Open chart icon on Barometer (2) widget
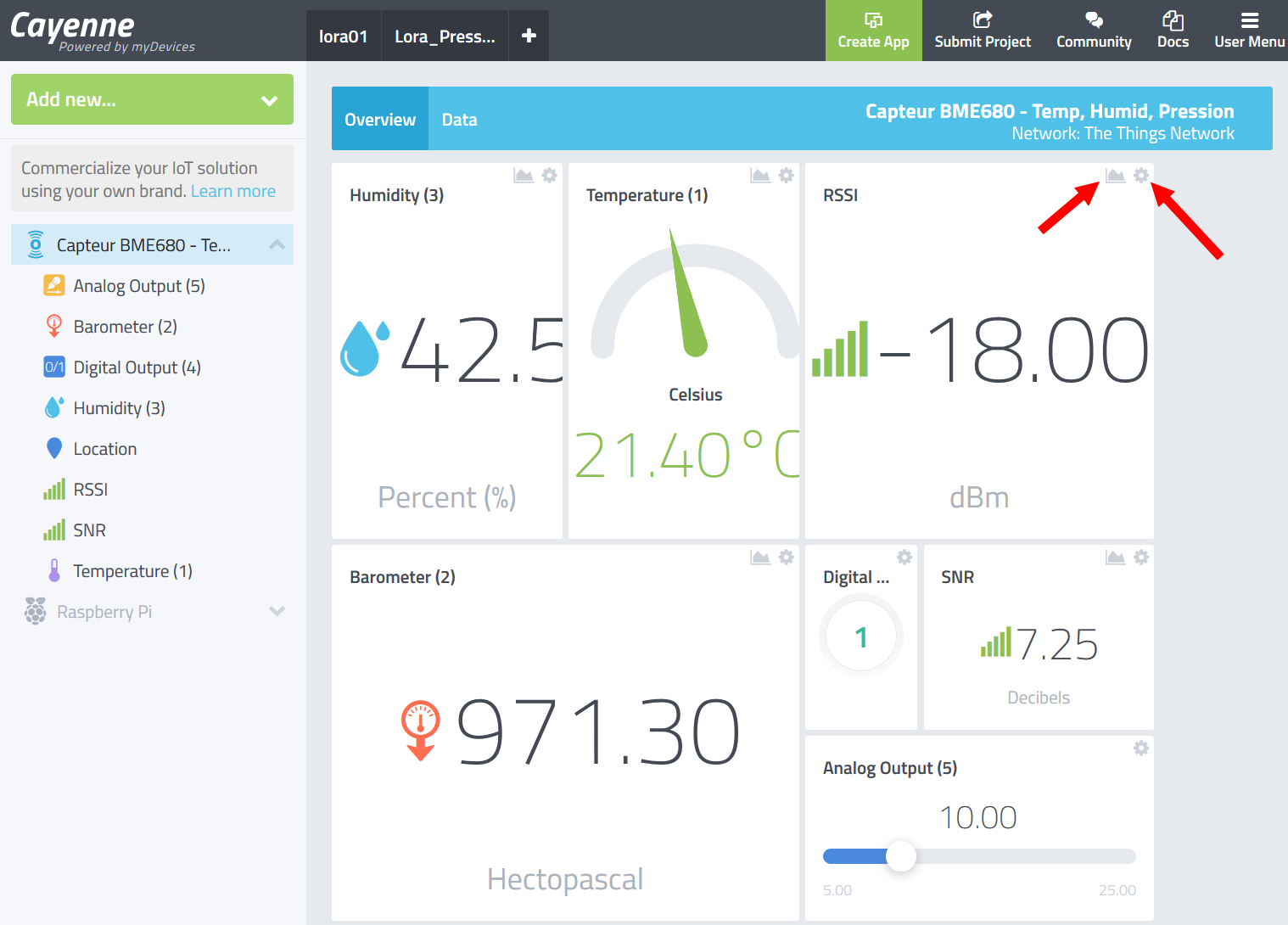 pos(760,557)
